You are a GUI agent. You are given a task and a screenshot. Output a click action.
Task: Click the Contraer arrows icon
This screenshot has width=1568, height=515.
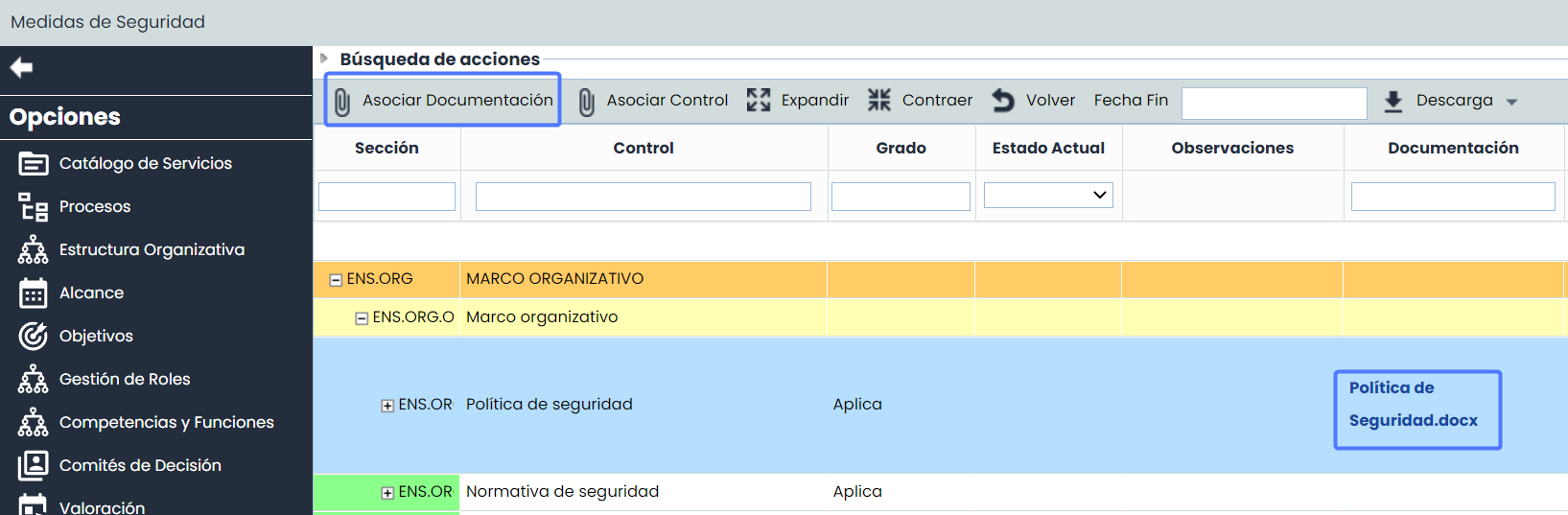point(879,100)
